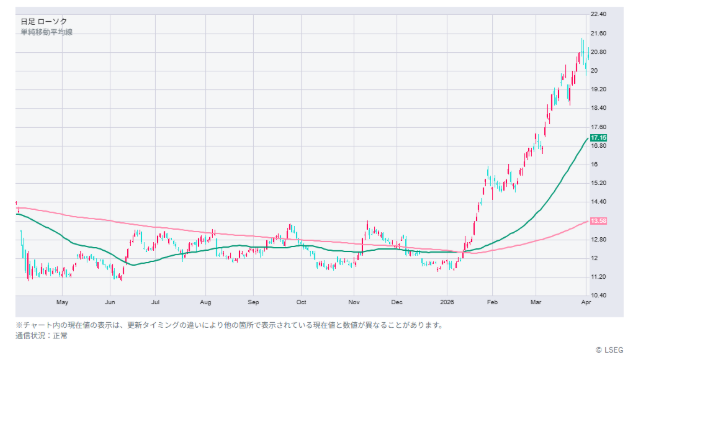The height and width of the screenshot is (447, 715).
Task: Click the May label on the time axis
Action: pos(62,301)
